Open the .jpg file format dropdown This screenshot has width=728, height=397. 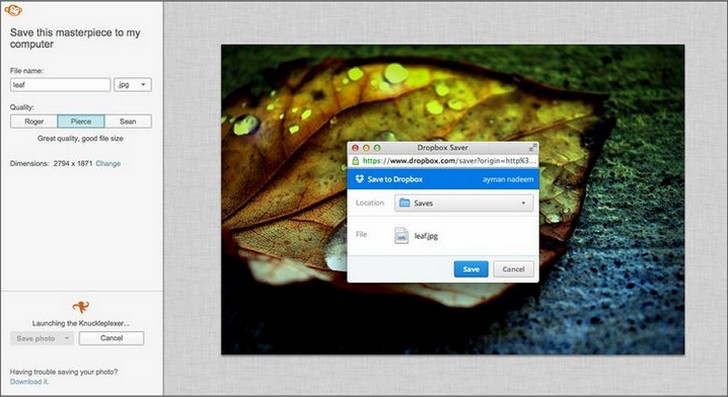point(132,85)
